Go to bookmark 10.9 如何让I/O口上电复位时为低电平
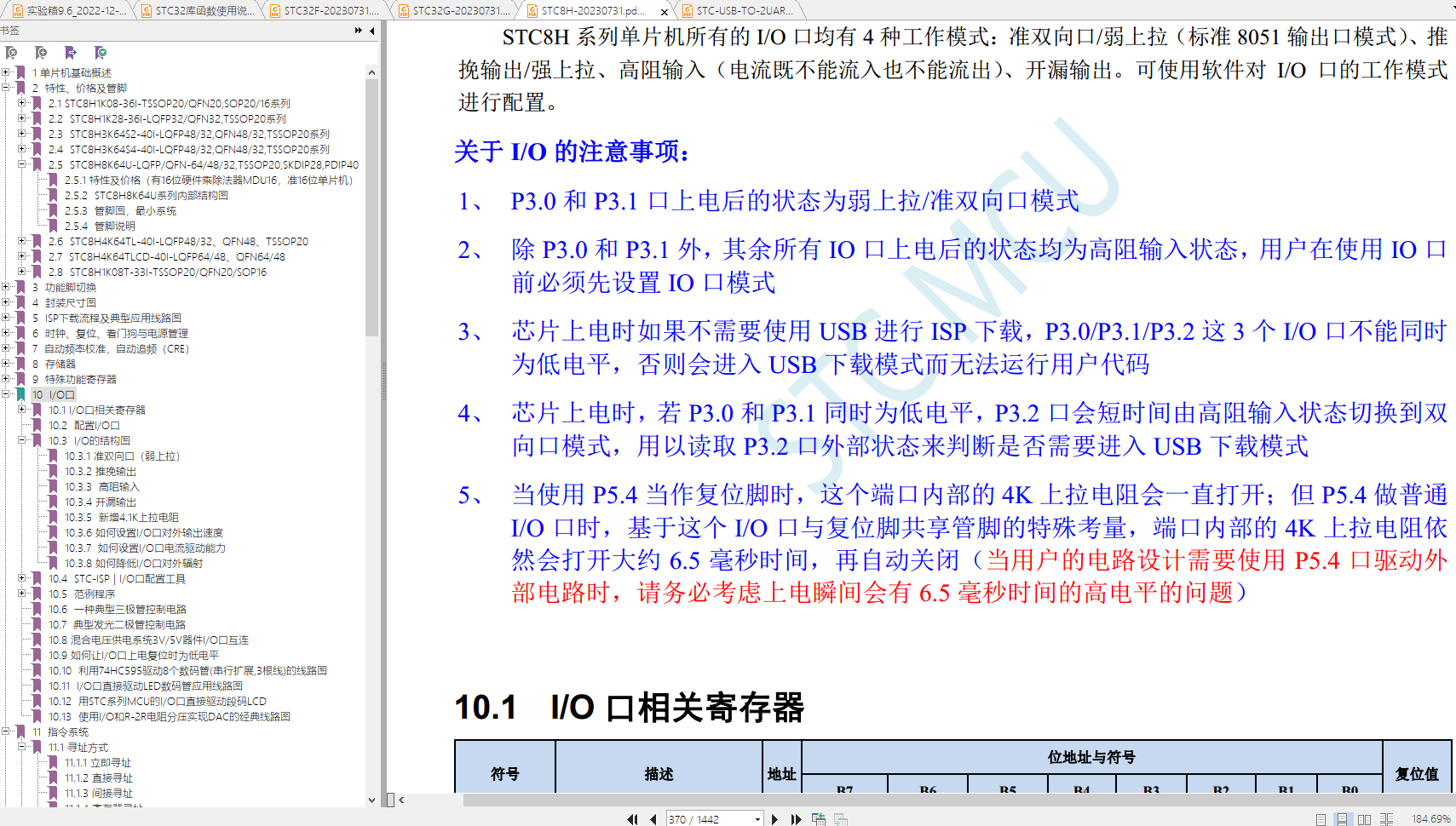 [133, 655]
